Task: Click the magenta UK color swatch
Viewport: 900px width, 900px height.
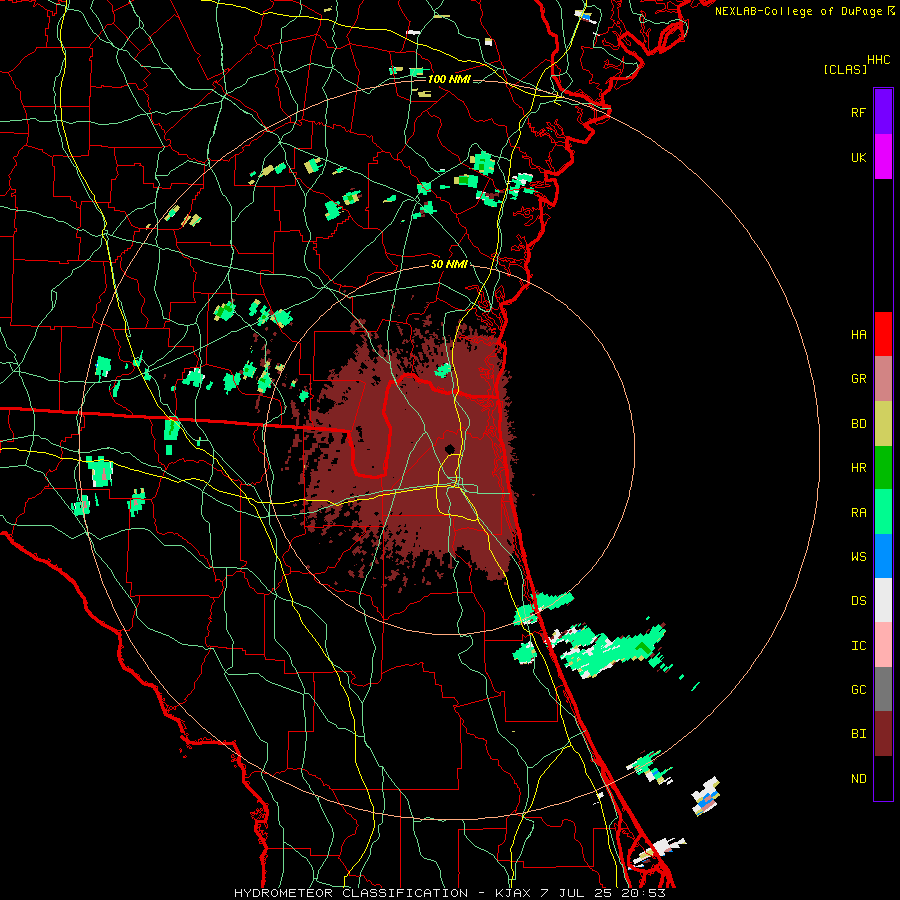Action: point(883,157)
